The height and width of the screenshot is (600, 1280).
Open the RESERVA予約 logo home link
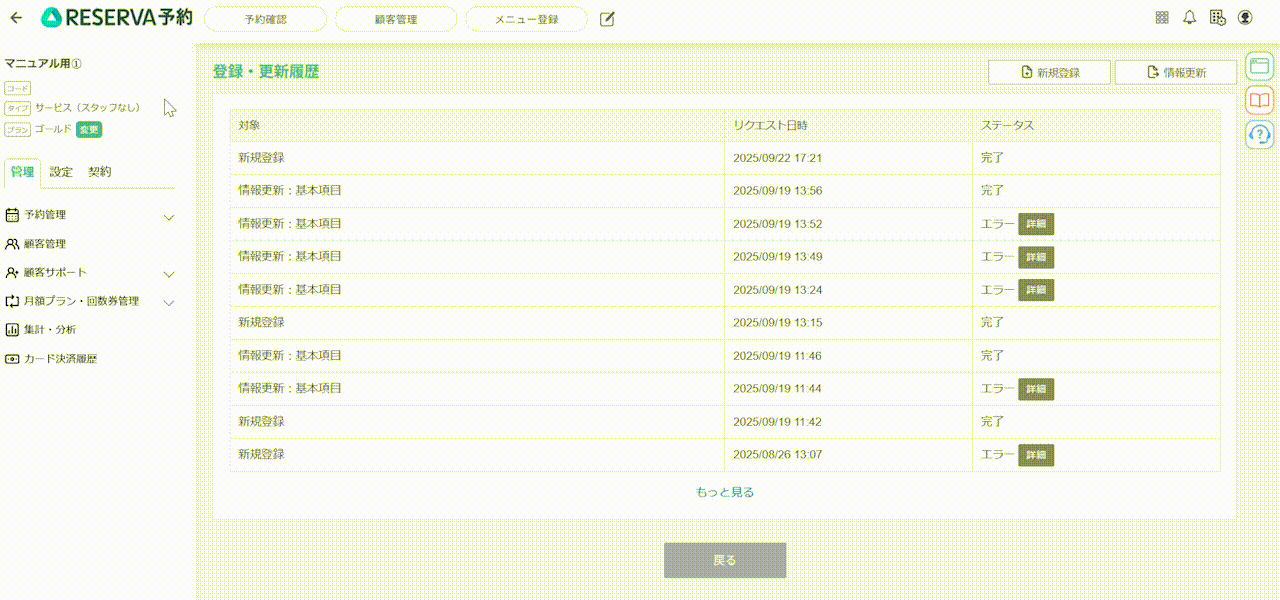(117, 18)
